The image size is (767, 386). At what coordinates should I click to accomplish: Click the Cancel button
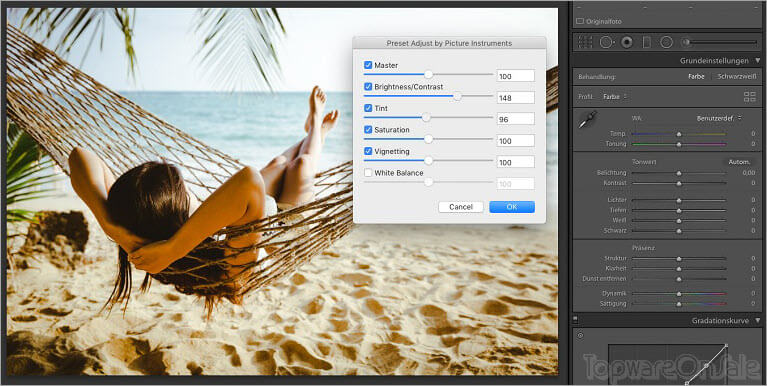tap(461, 207)
